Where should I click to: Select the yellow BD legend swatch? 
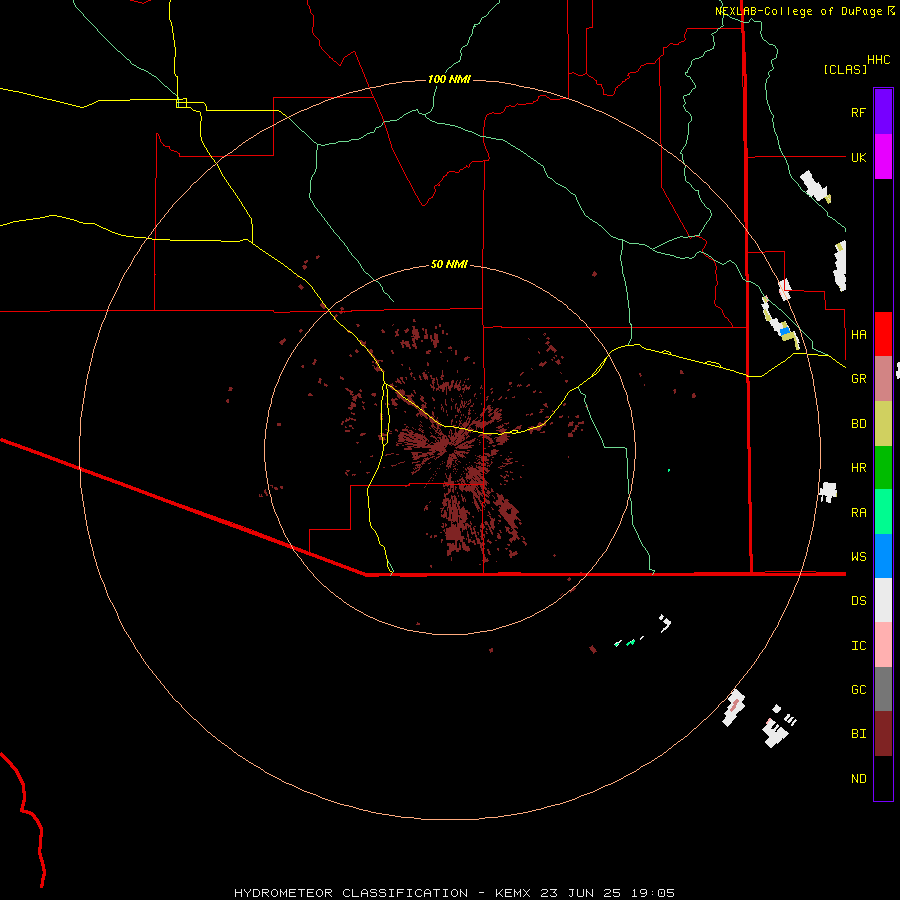point(883,424)
